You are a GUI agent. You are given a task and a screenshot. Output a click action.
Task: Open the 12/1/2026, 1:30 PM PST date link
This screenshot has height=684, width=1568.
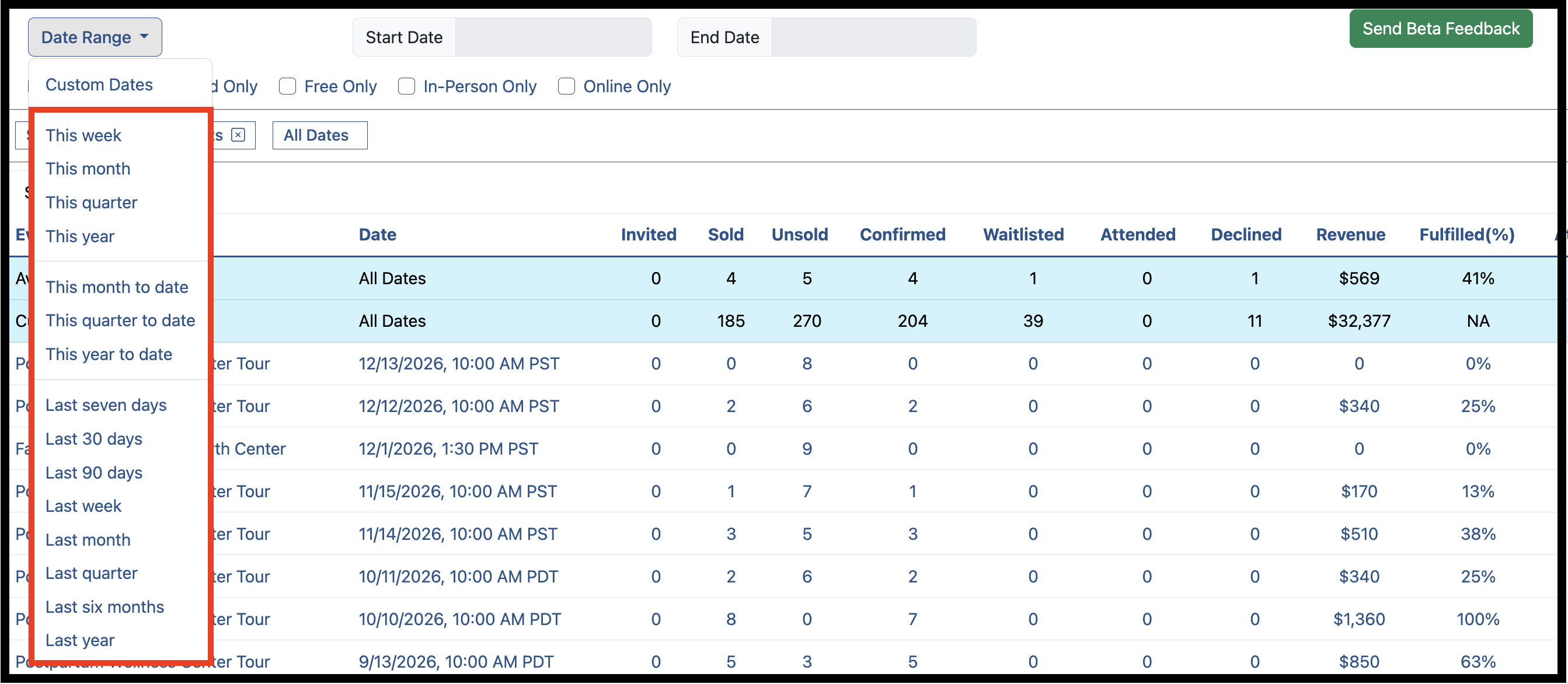pyautogui.click(x=448, y=449)
